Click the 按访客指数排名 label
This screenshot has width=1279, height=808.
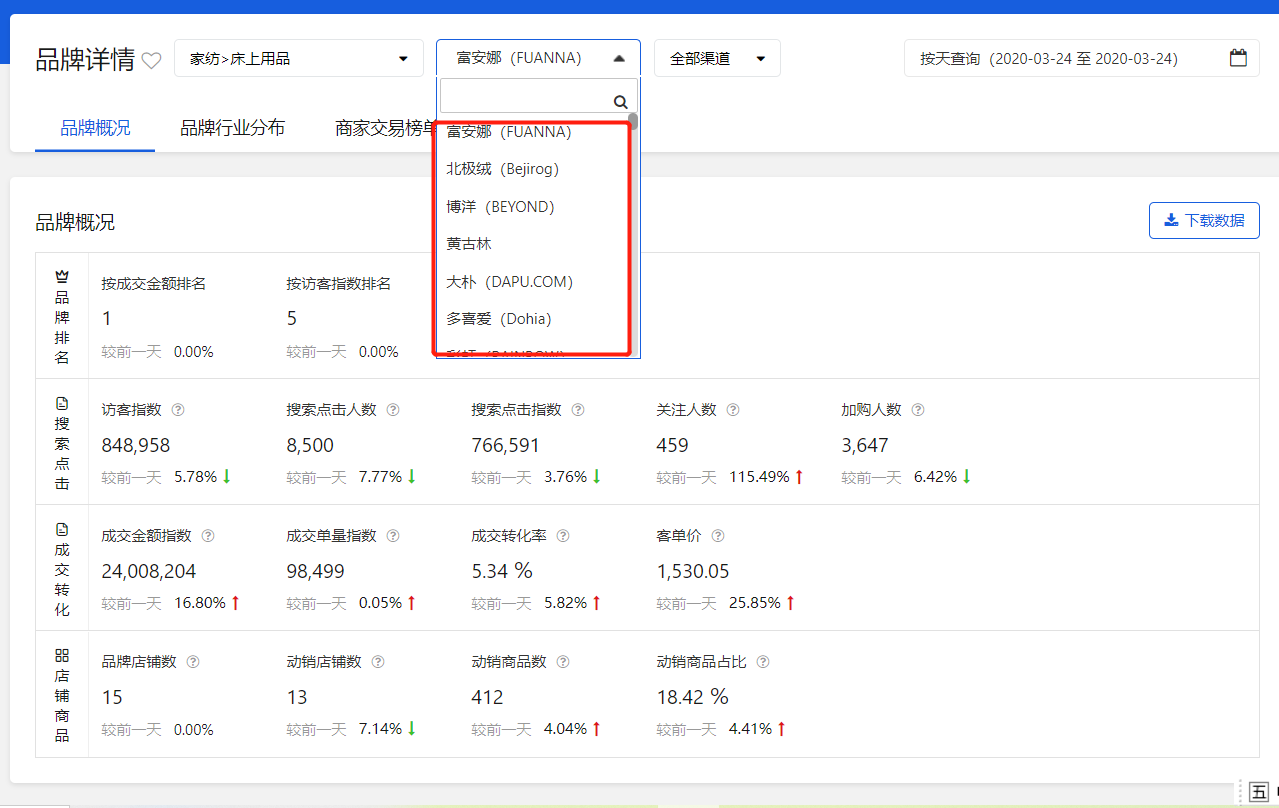coord(338,283)
